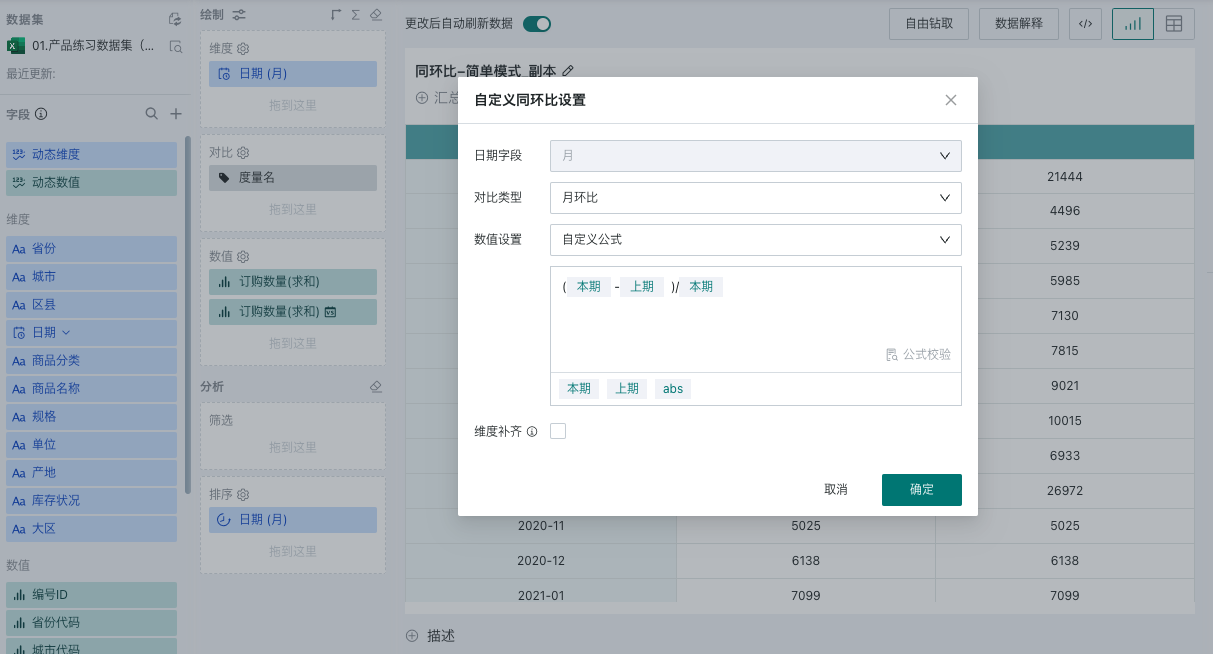This screenshot has width=1213, height=654.
Task: Click the 数据解释 button
Action: (1019, 24)
